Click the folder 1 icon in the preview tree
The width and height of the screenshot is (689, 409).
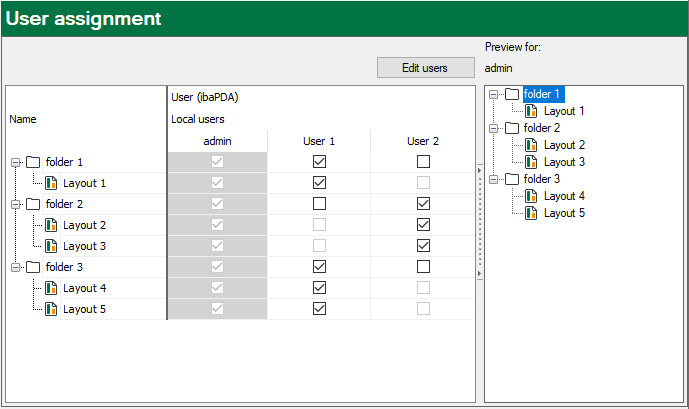tap(512, 94)
